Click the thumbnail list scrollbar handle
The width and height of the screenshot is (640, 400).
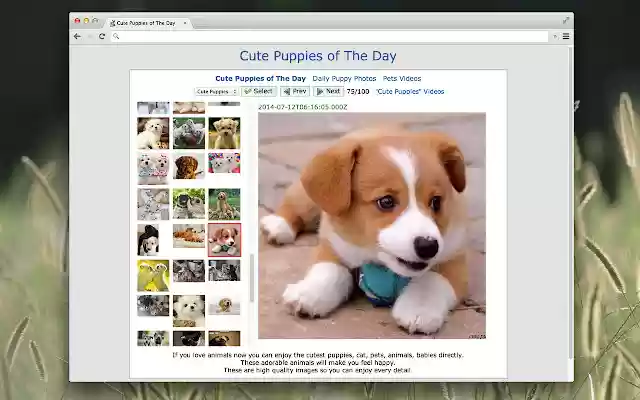click(x=252, y=278)
